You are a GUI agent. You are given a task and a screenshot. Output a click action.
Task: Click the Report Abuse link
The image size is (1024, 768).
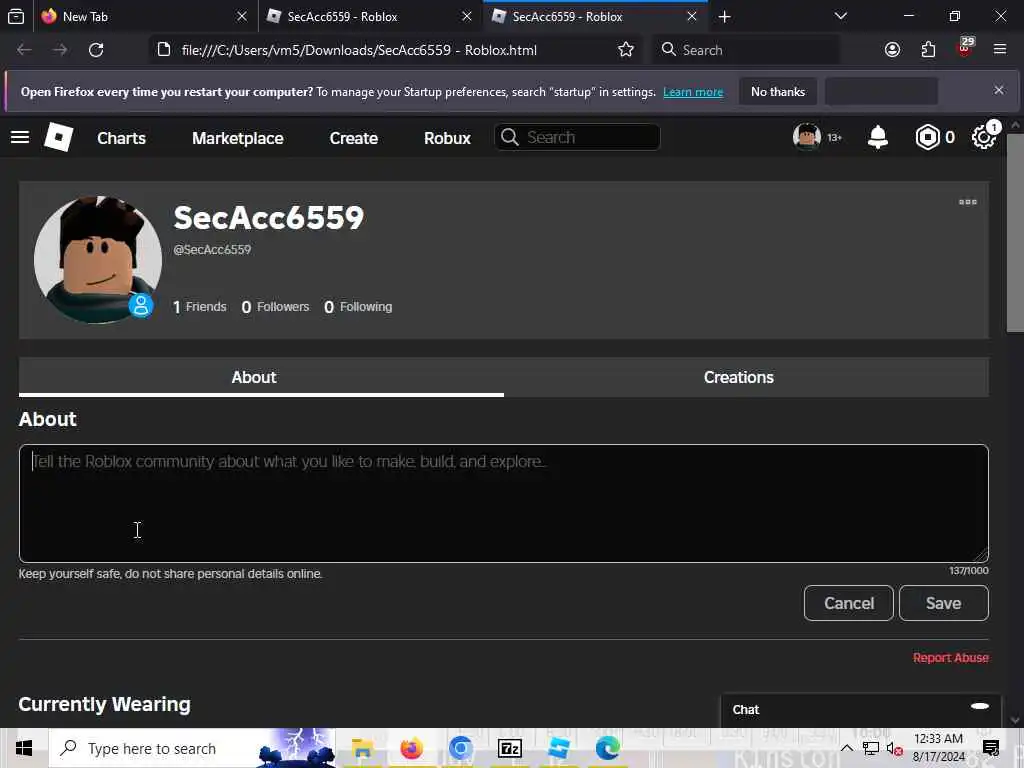(950, 658)
